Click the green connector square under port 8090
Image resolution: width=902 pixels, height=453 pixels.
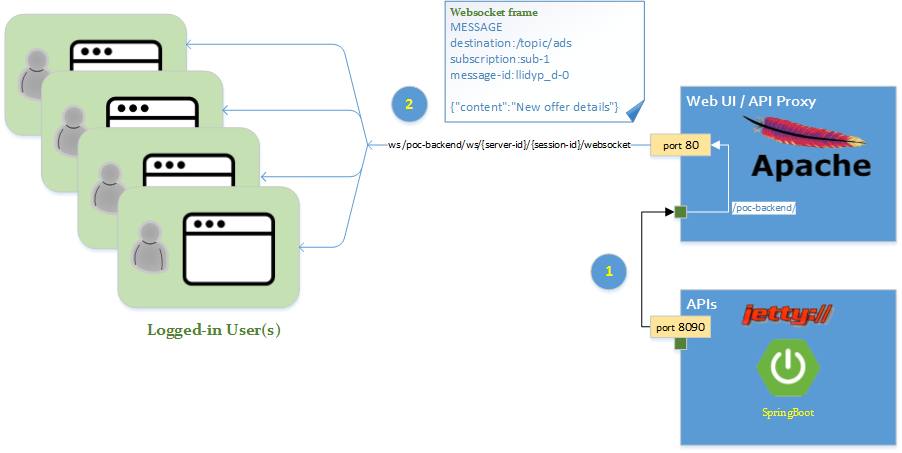point(680,343)
